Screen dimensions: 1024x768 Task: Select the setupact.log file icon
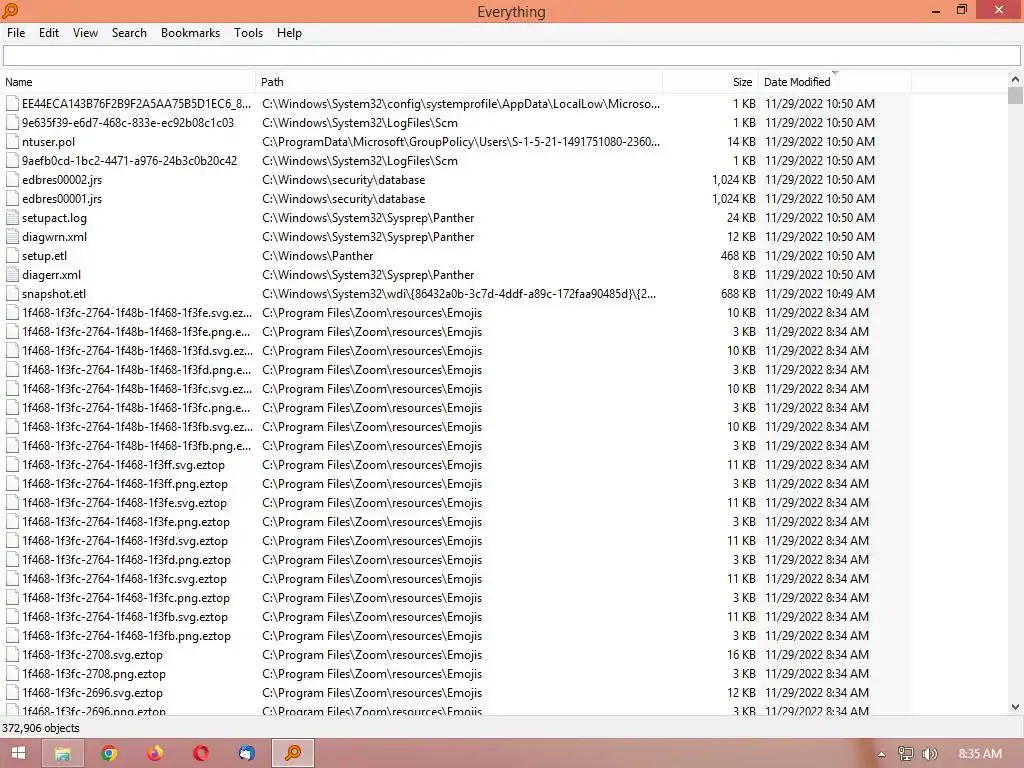pyautogui.click(x=12, y=217)
